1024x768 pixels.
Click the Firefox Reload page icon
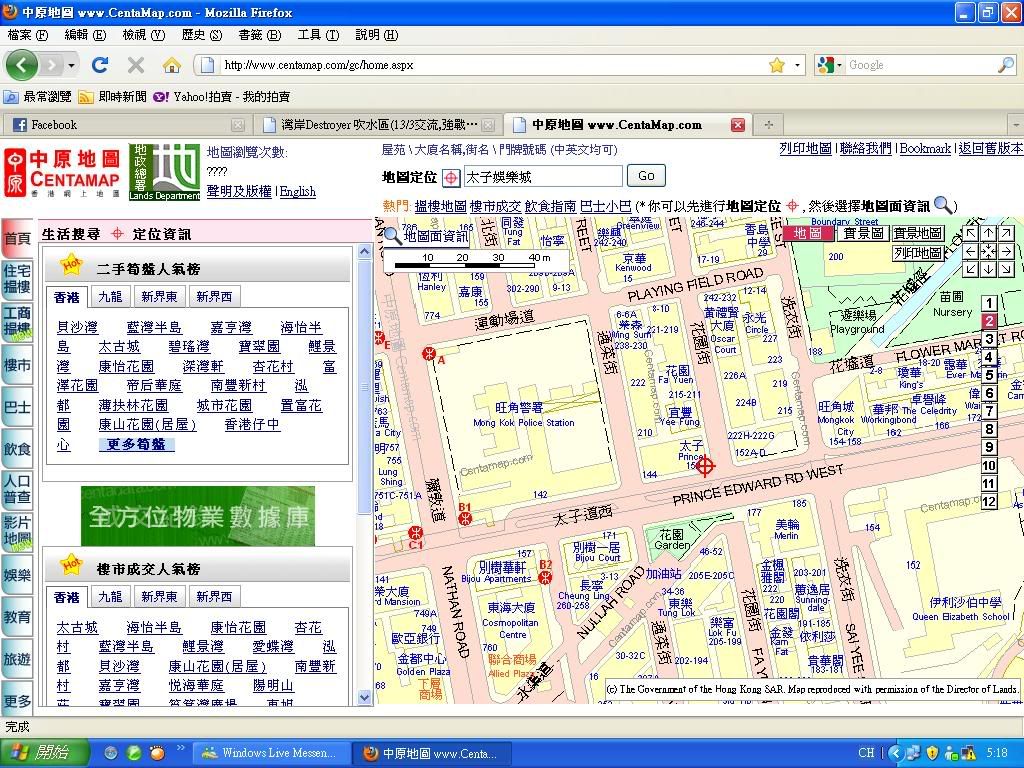[x=100, y=65]
